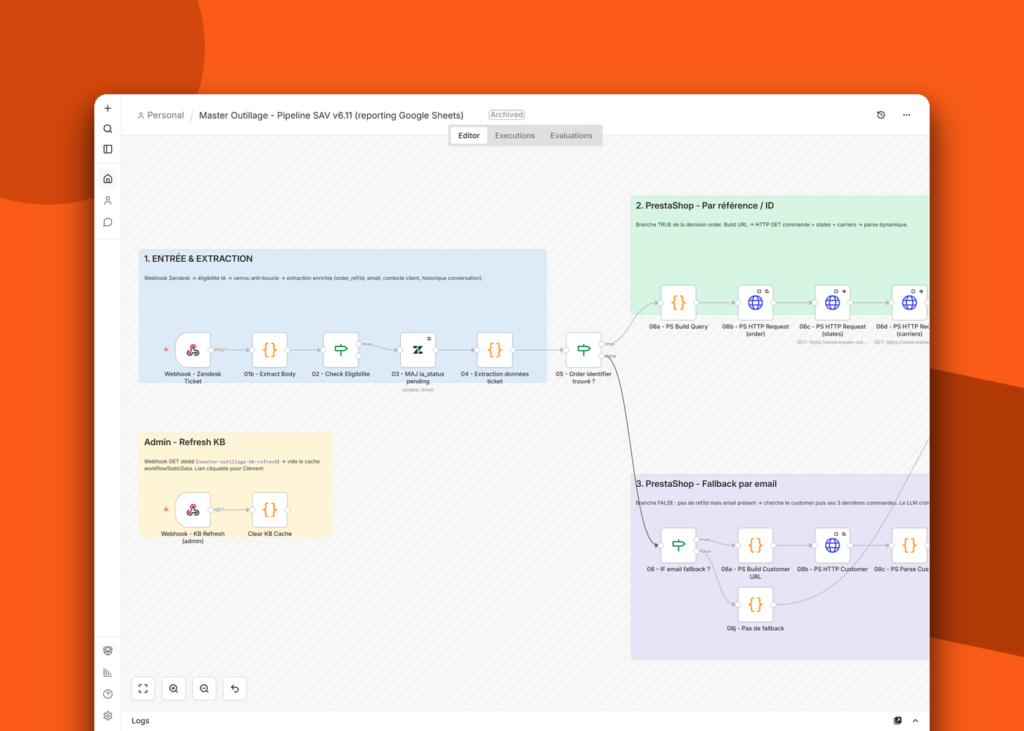The width and height of the screenshot is (1024, 731).
Task: Open the person icon in the sidebar
Action: [108, 201]
